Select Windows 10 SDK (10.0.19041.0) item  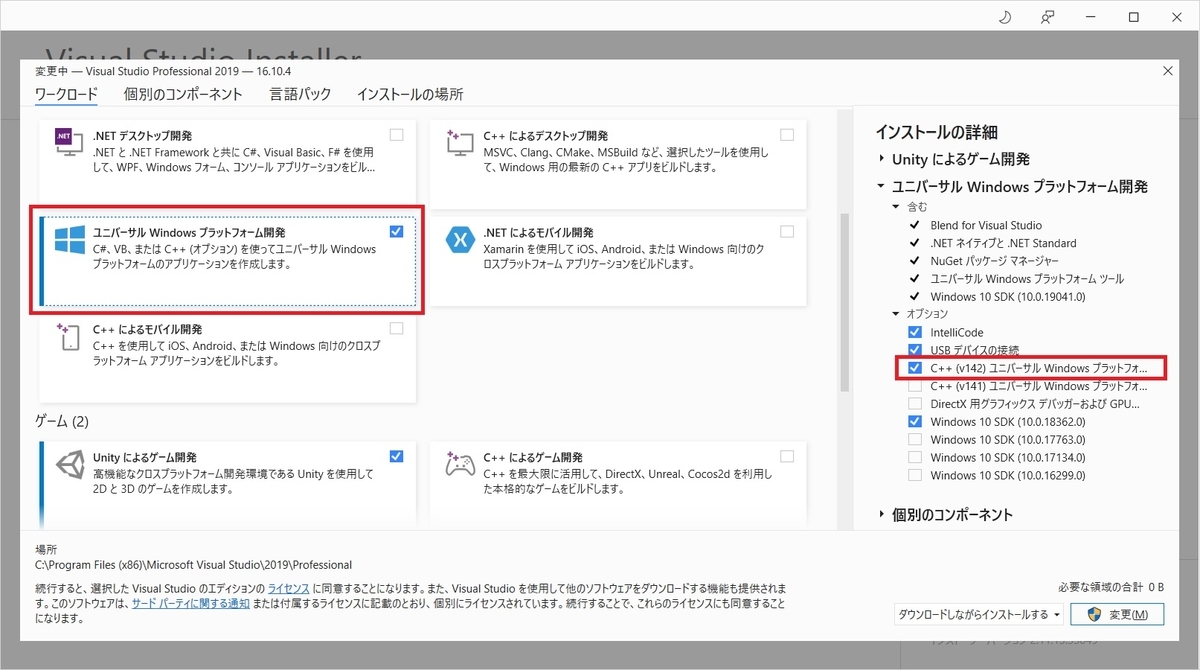pos(1008,297)
